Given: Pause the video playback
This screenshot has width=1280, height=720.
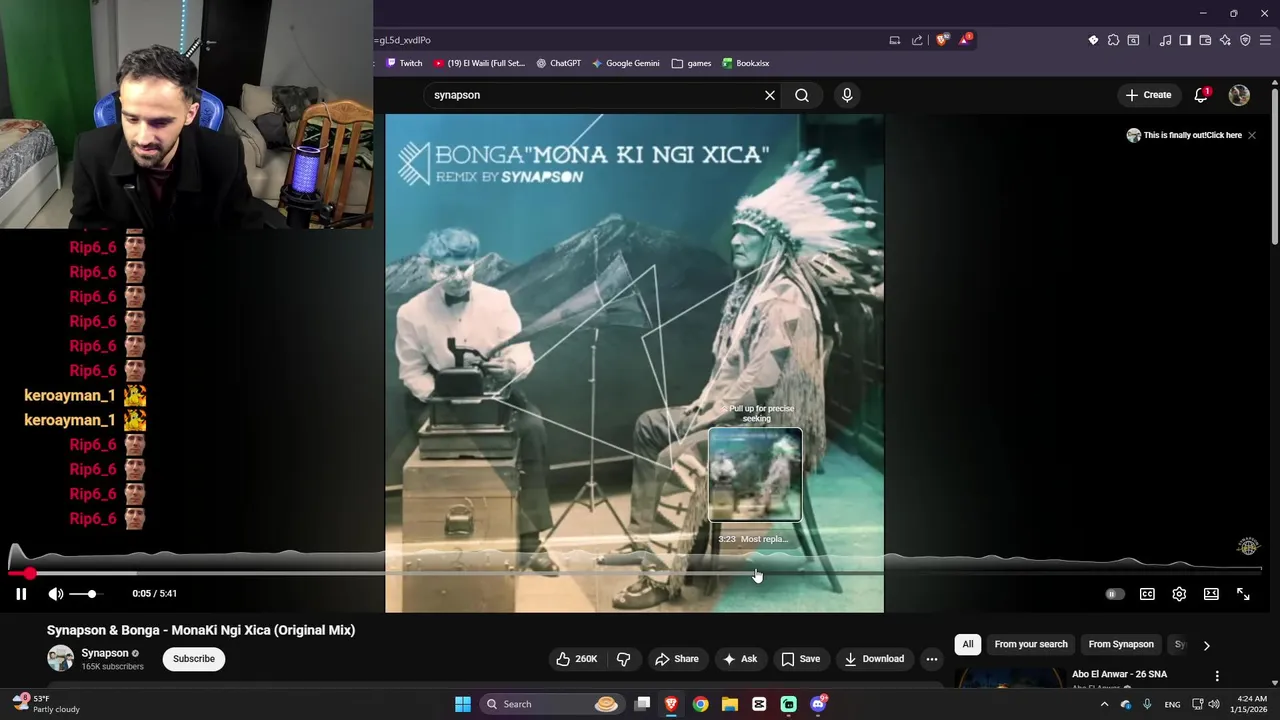Looking at the screenshot, I should click(x=21, y=594).
